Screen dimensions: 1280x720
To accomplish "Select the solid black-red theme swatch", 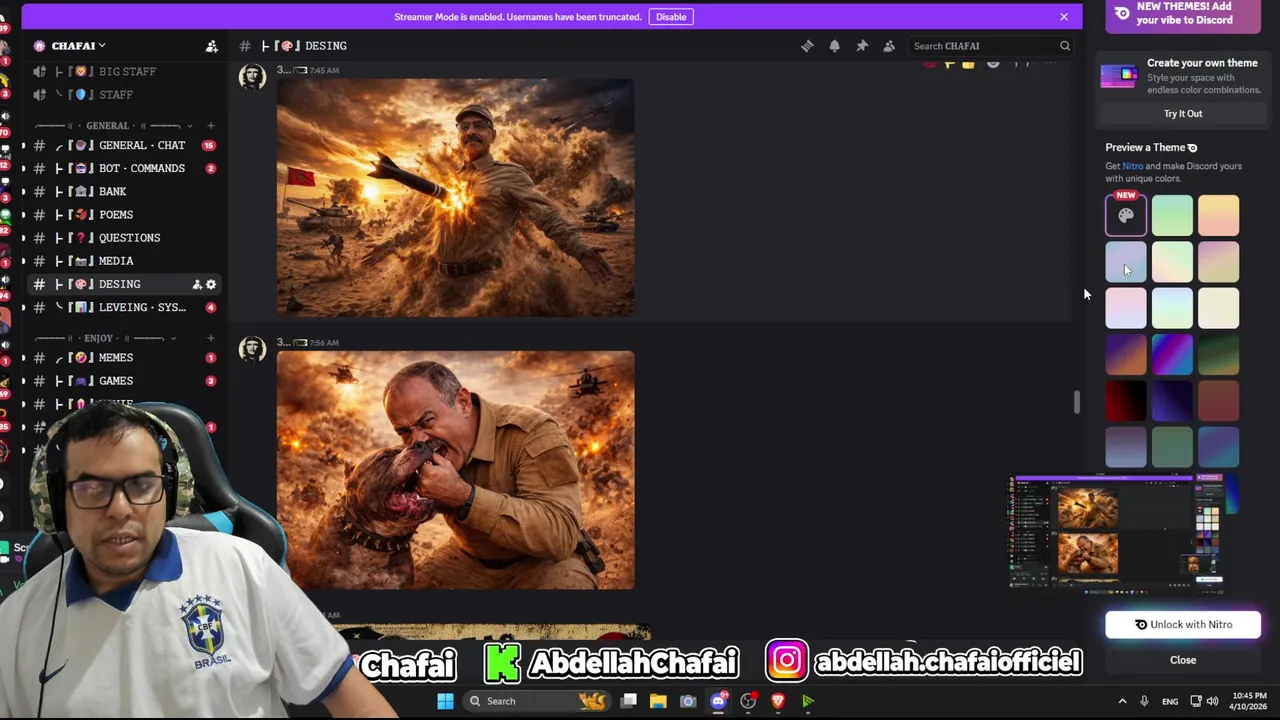I will click(x=1126, y=401).
